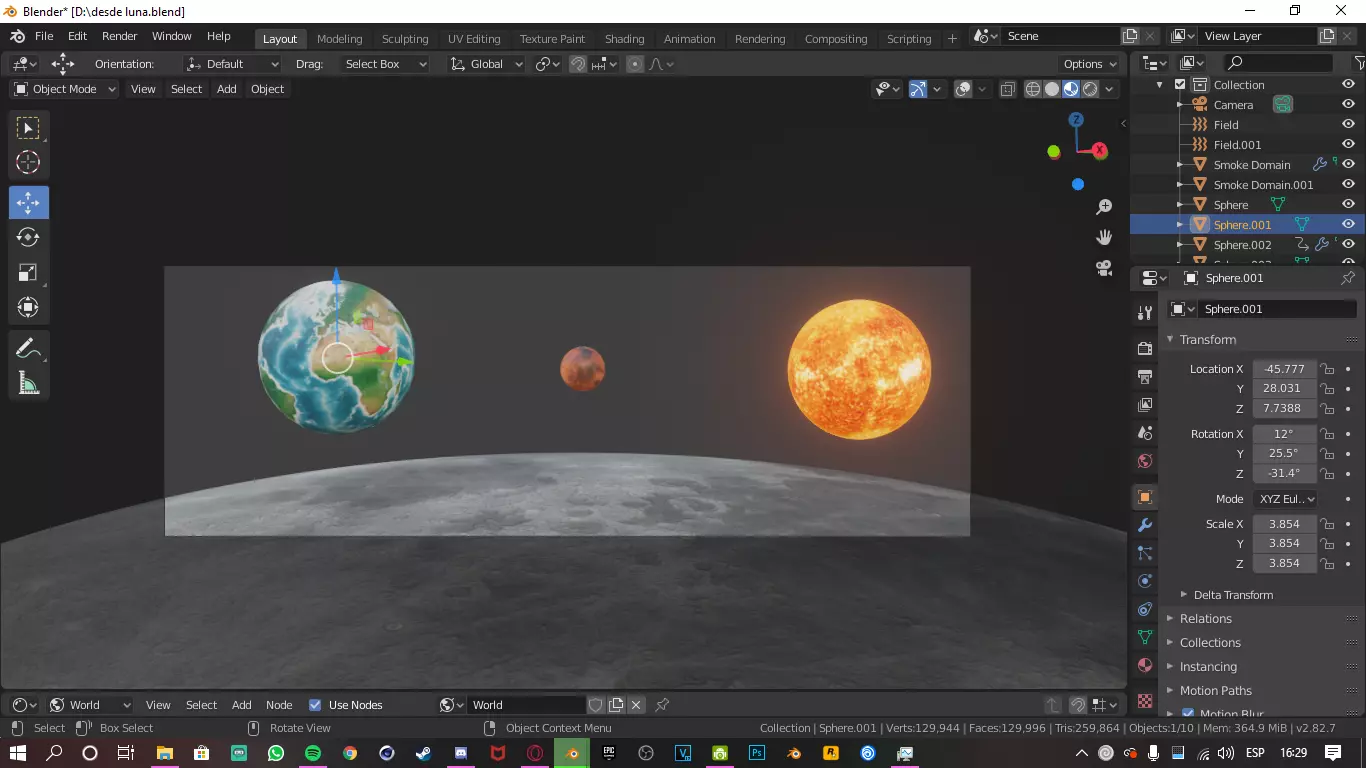Click the Scale Z value field
The image size is (1366, 768).
point(1283,563)
